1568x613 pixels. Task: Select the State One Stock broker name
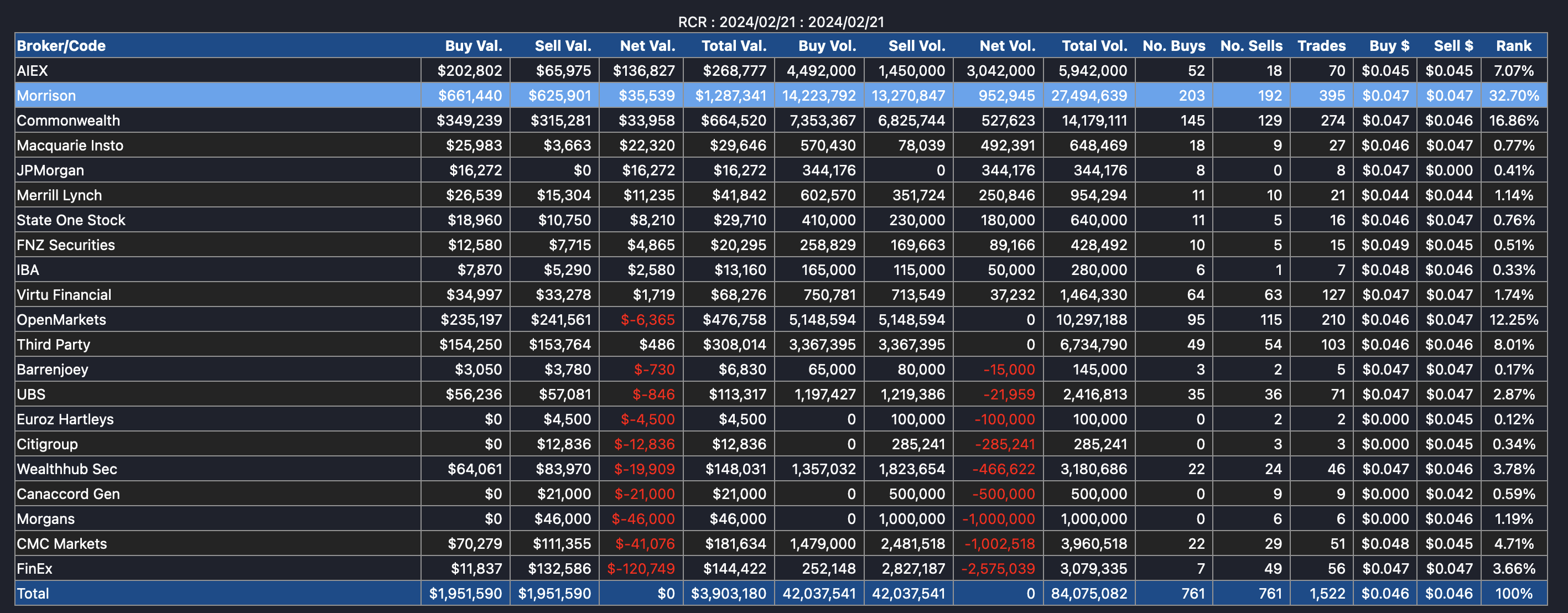(x=71, y=220)
